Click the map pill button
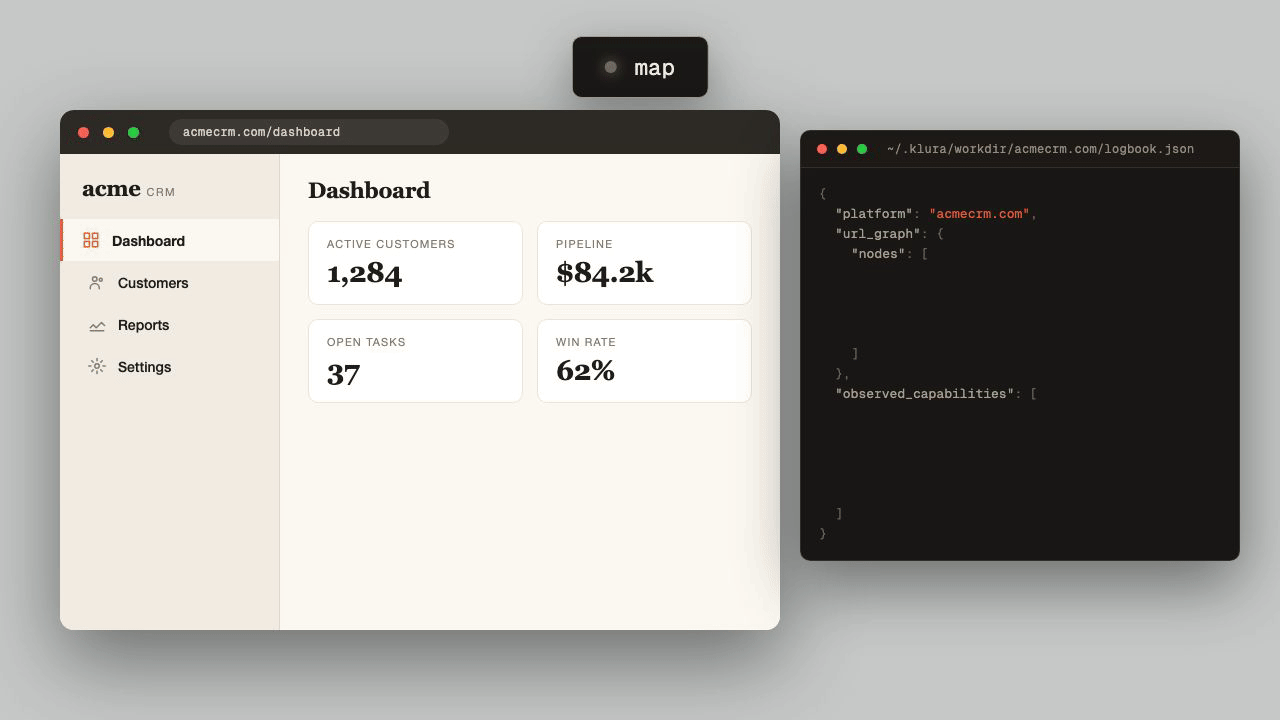Image resolution: width=1280 pixels, height=720 pixels. click(x=640, y=67)
